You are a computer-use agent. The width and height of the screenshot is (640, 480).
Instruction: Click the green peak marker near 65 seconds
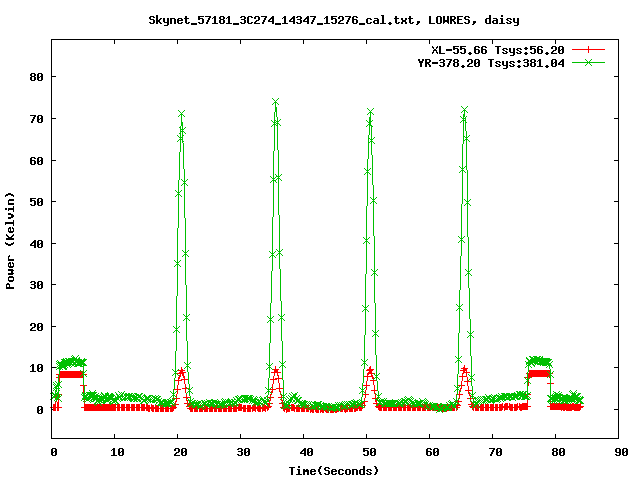tap(464, 109)
